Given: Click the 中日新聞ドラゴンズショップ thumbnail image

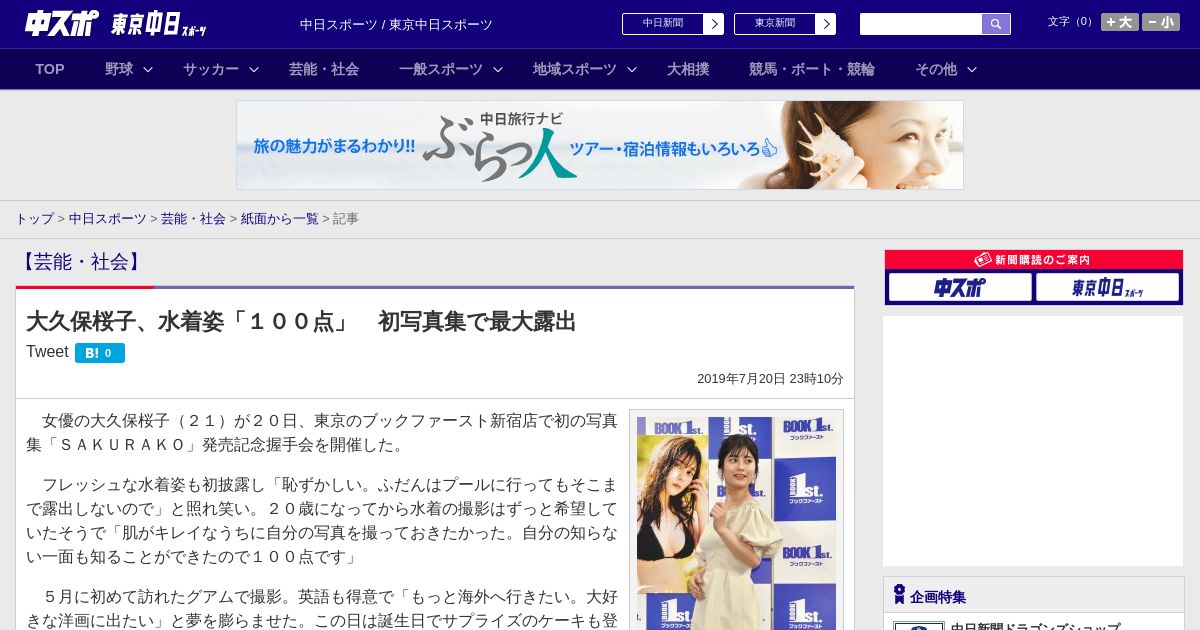Looking at the screenshot, I should 918,626.
